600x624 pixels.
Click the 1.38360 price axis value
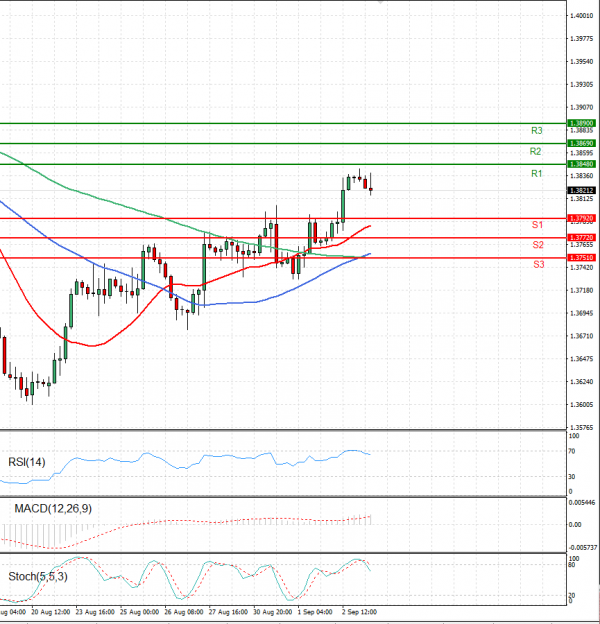(581, 176)
